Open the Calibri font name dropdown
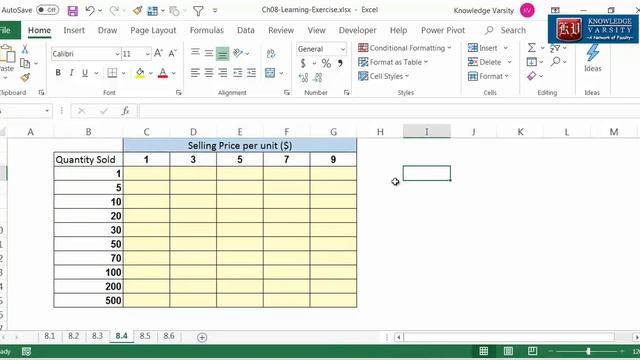 click(117, 54)
